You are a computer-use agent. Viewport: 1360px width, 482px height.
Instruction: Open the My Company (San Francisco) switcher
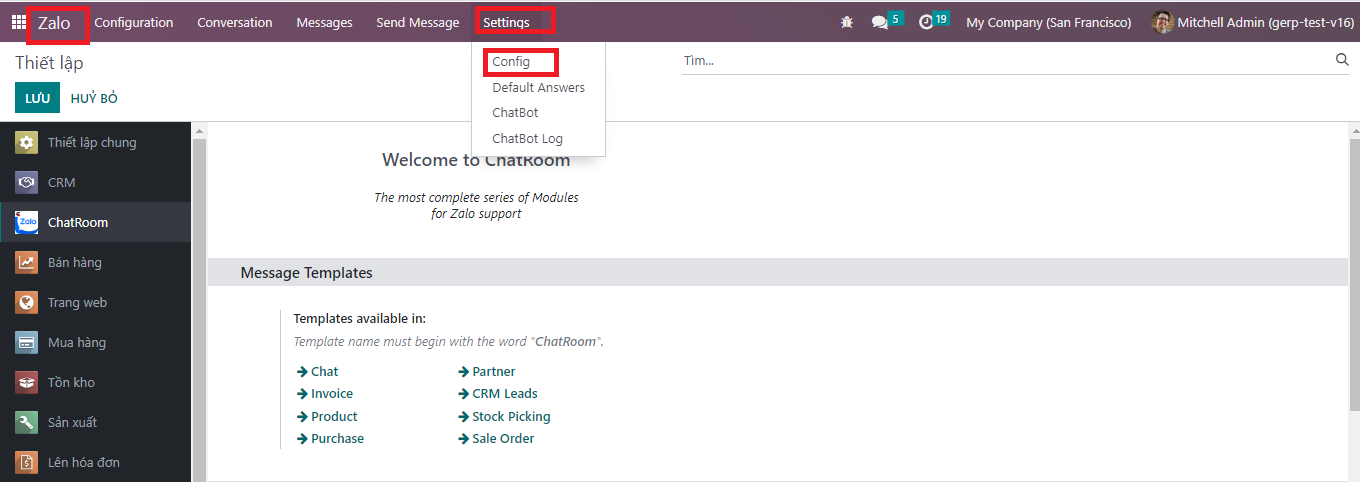(x=1048, y=22)
